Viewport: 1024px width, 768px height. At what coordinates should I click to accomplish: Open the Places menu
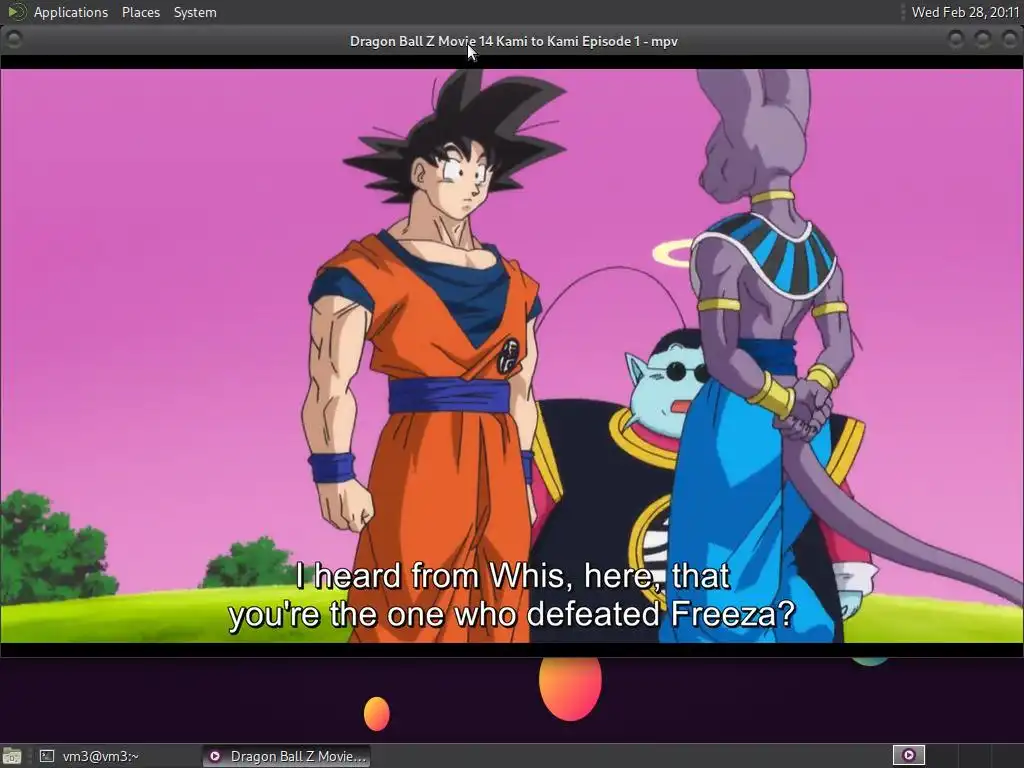(140, 12)
